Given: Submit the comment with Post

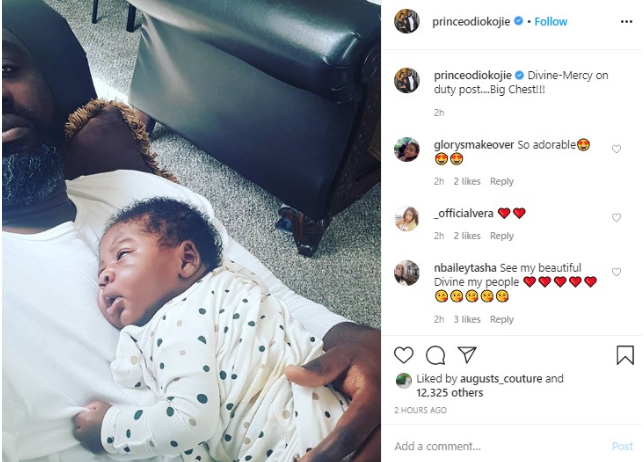Looking at the screenshot, I should 622,446.
